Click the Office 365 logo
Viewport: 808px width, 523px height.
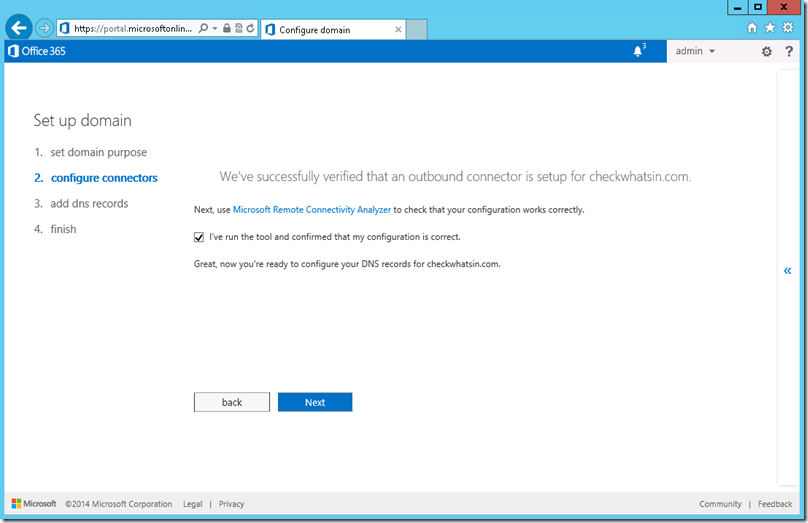click(37, 51)
